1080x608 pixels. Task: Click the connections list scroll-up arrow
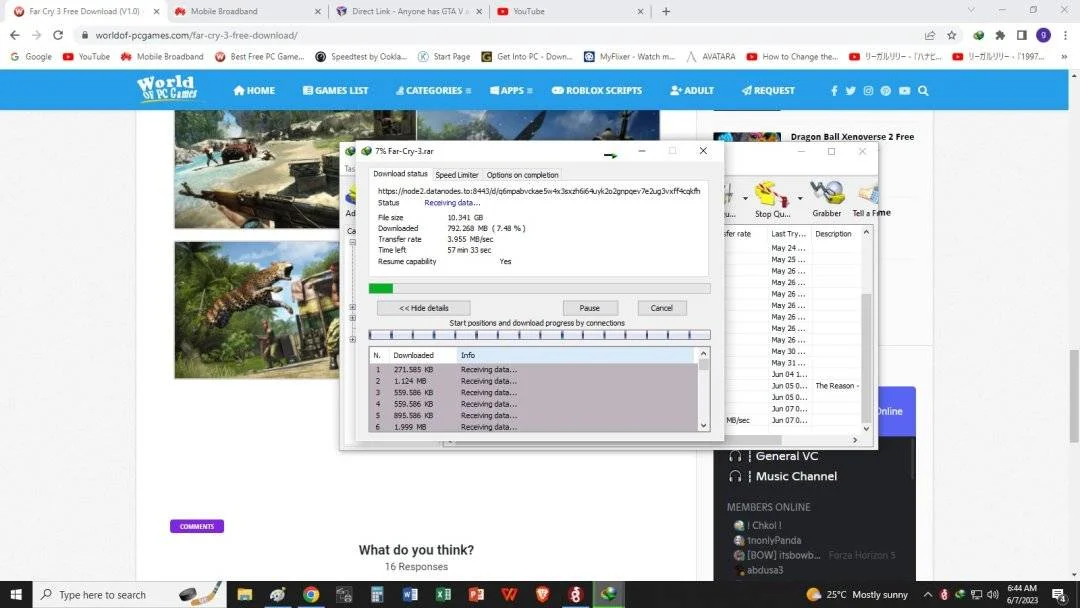point(703,354)
